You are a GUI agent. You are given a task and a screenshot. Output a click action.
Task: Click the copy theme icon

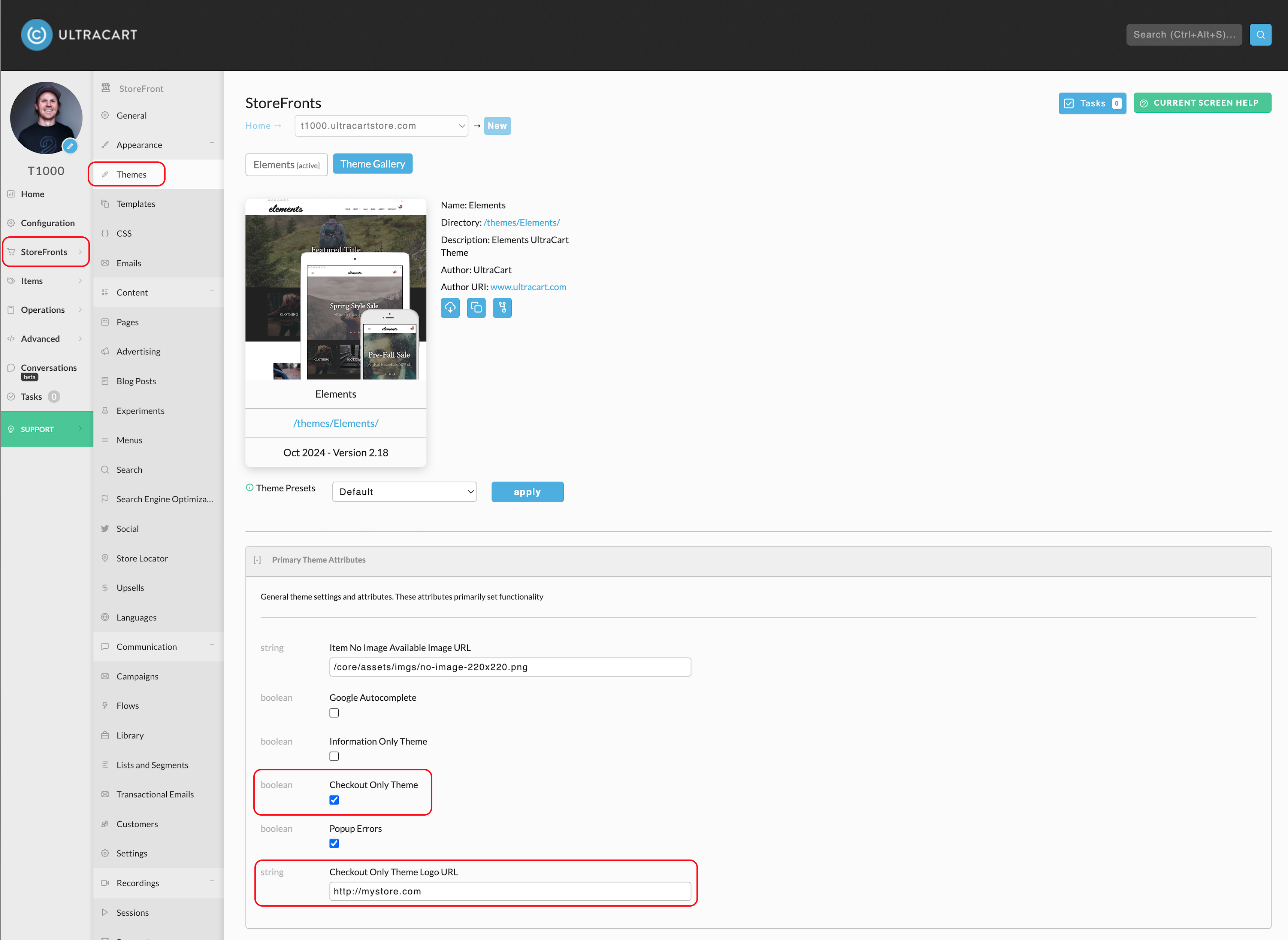[x=477, y=308]
